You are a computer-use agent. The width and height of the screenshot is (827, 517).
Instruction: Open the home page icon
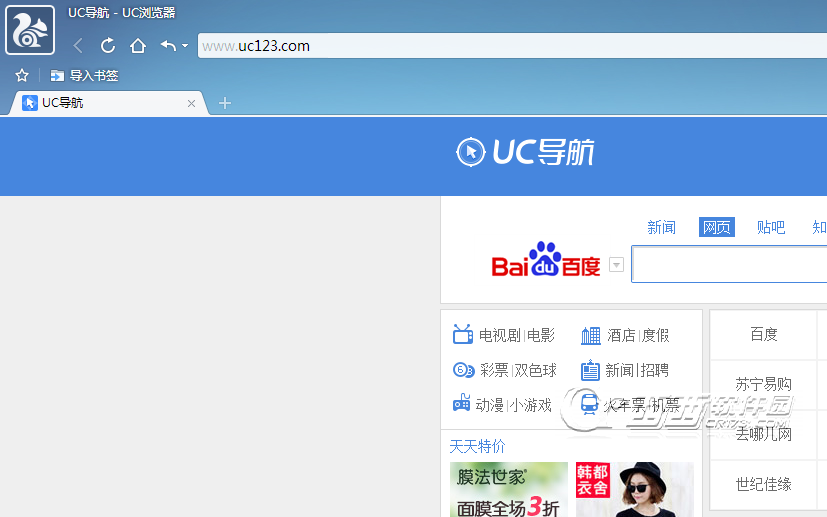[x=138, y=46]
